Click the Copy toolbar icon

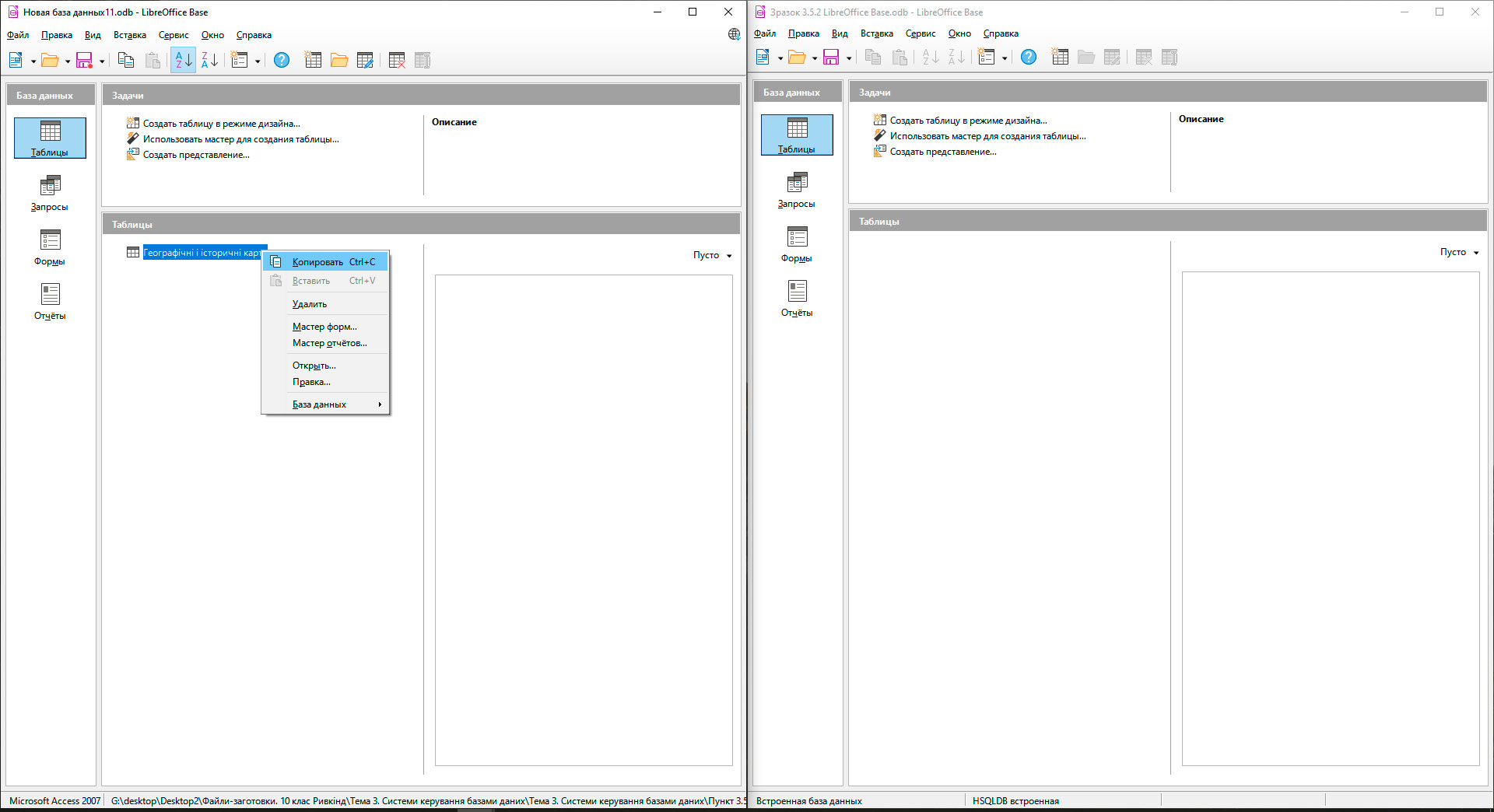126,60
